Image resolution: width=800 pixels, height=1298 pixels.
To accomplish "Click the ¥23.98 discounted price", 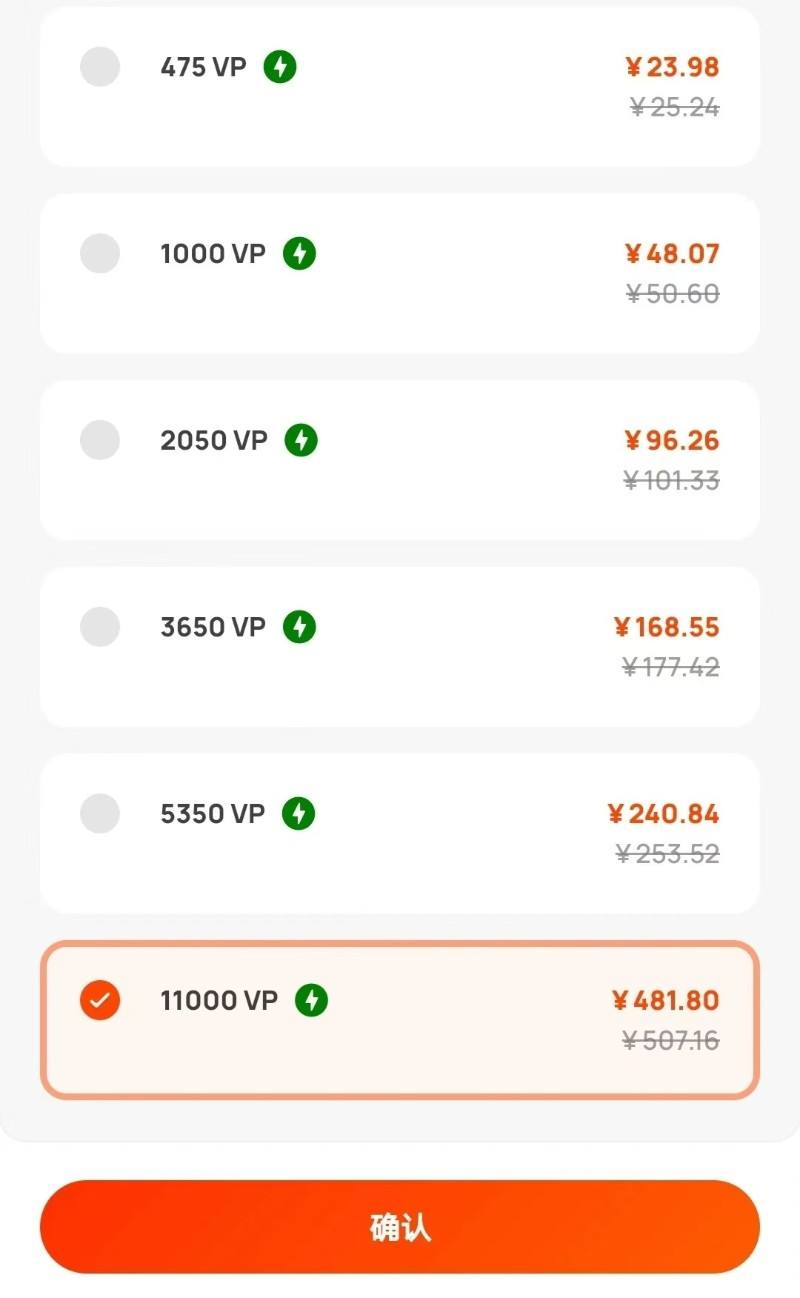I will [672, 67].
